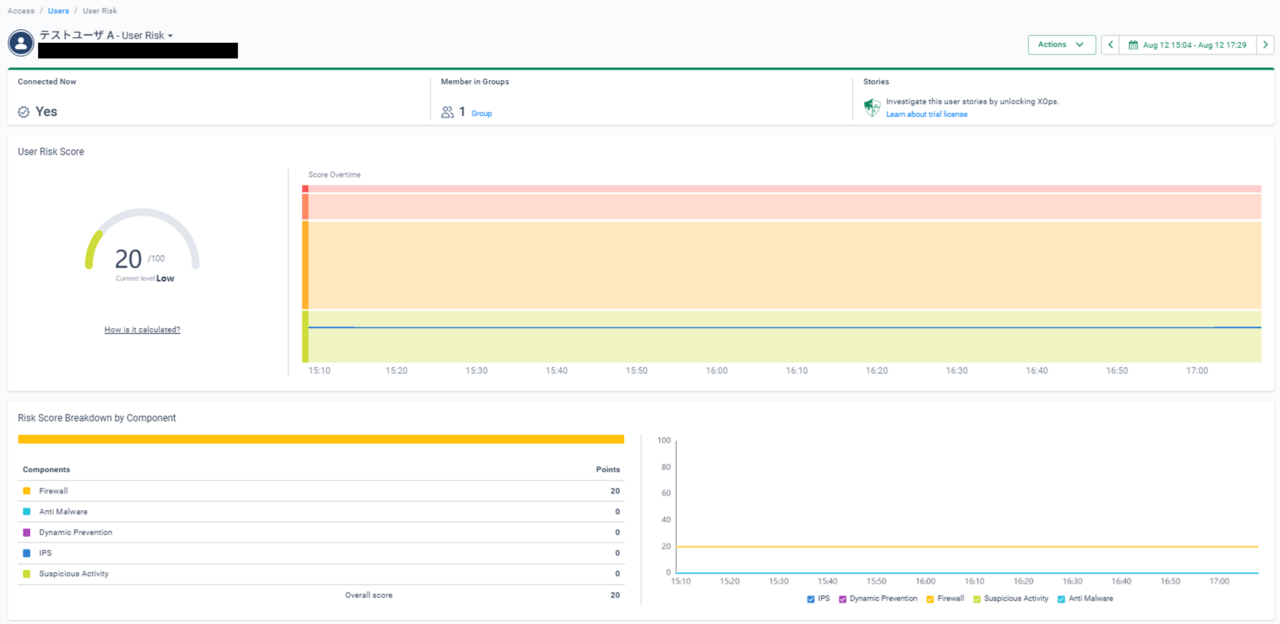Go to previous time range arrow
1280x624 pixels.
pyautogui.click(x=1110, y=45)
